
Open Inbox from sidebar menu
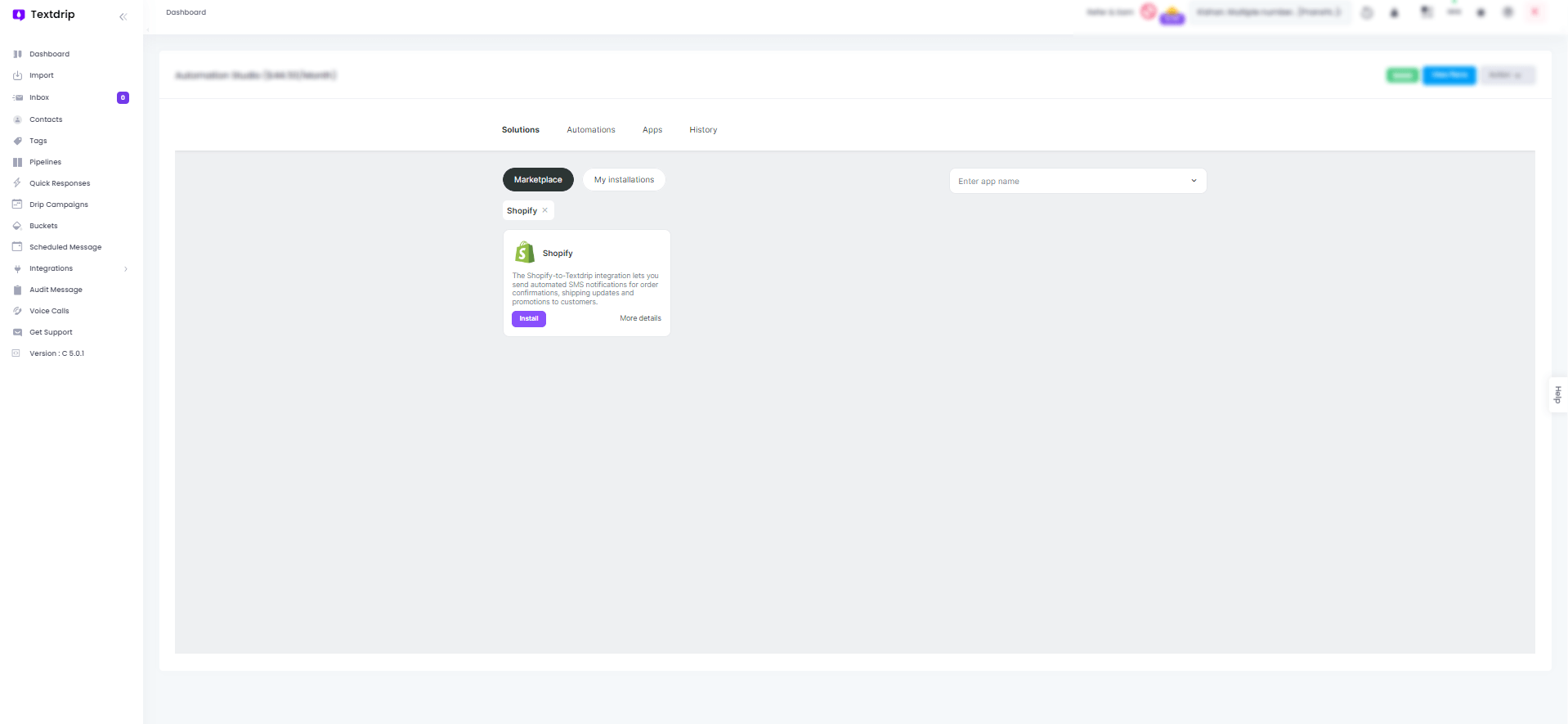(x=39, y=97)
